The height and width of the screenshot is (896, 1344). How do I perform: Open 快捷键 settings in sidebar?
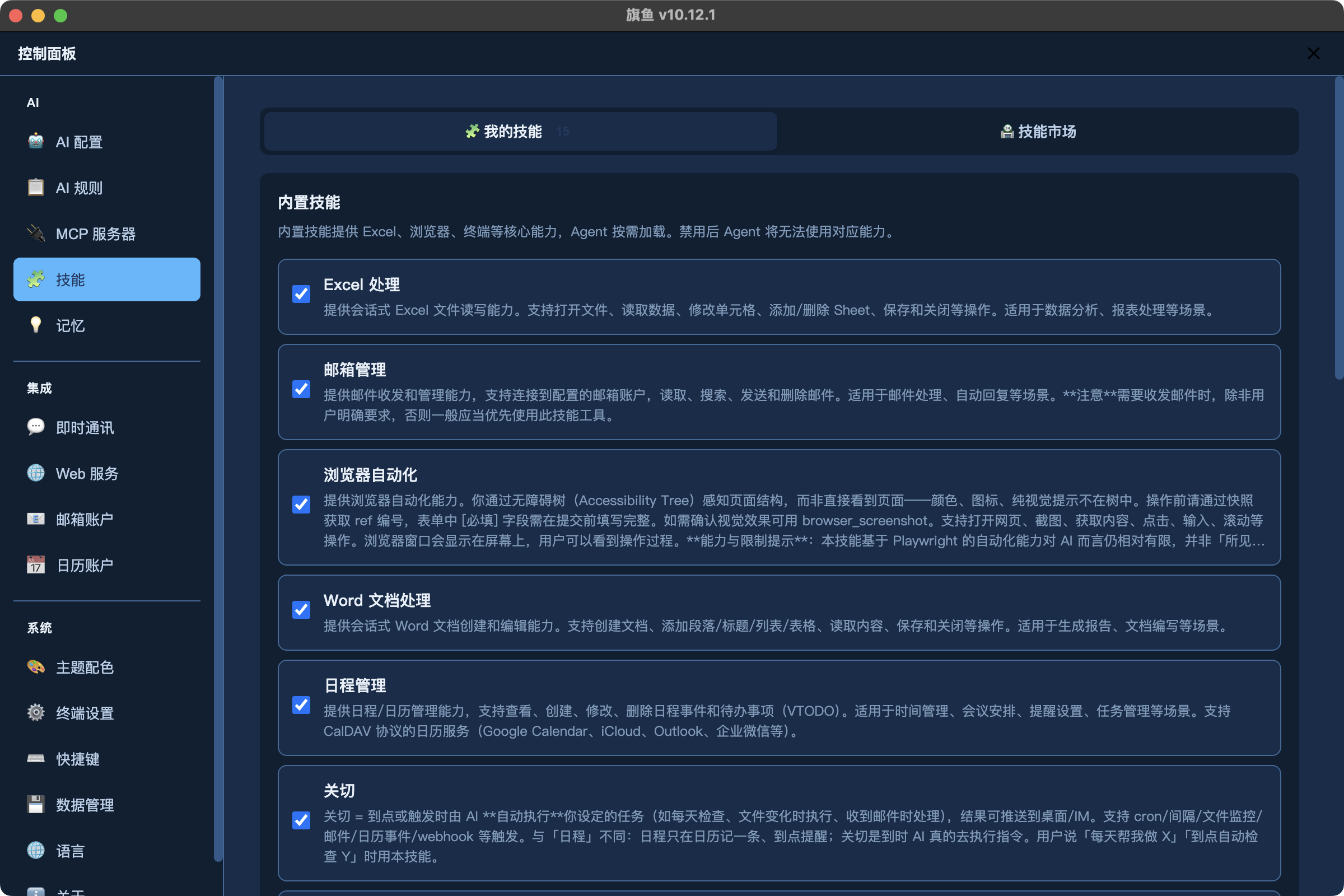pyautogui.click(x=78, y=759)
